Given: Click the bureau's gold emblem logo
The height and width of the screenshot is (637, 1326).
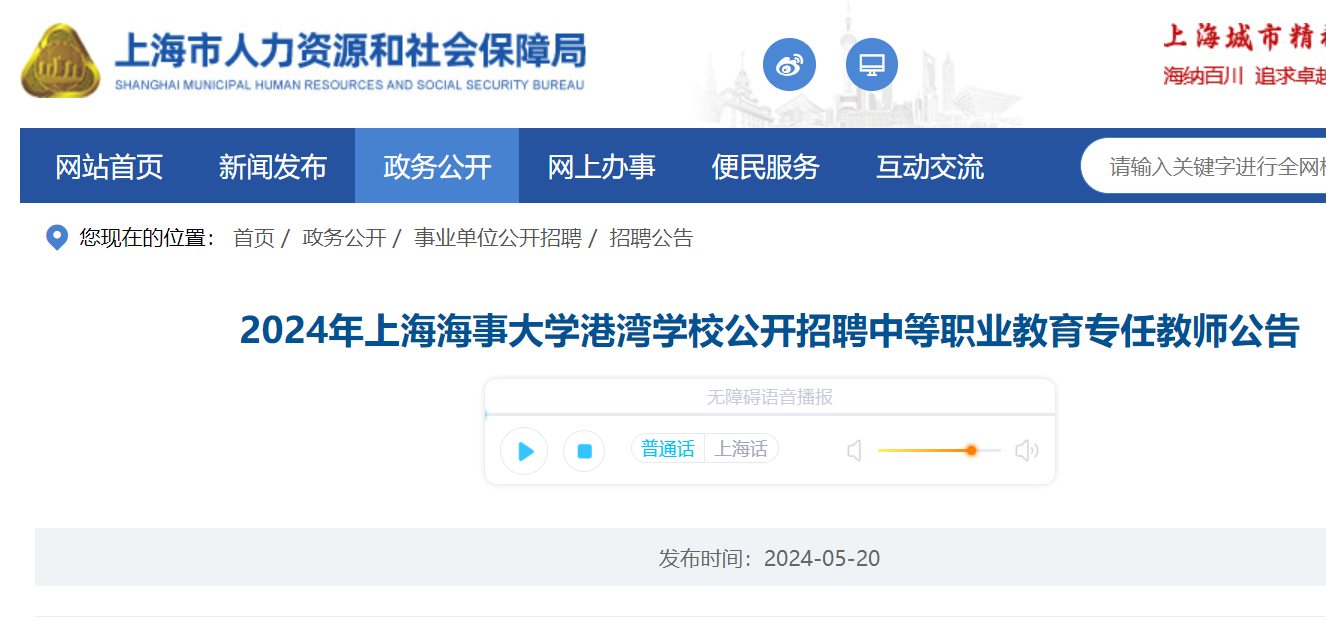Looking at the screenshot, I should pos(61,61).
